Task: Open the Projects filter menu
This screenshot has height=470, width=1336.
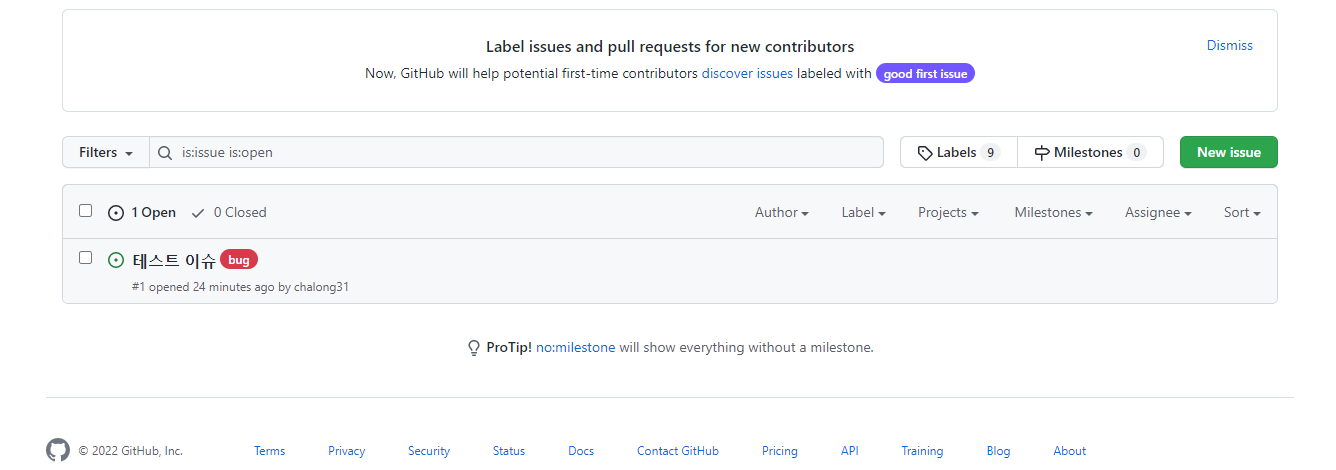Action: 948,213
